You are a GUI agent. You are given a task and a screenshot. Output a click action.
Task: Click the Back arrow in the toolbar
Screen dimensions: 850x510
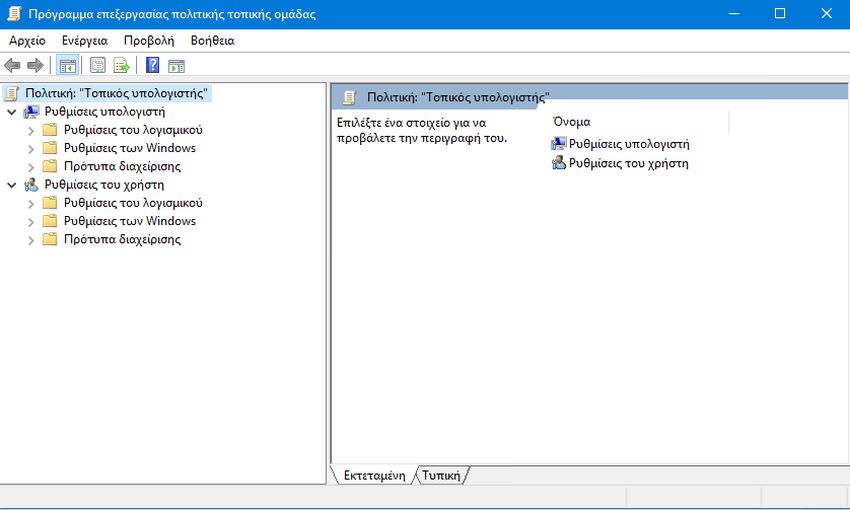pyautogui.click(x=12, y=66)
